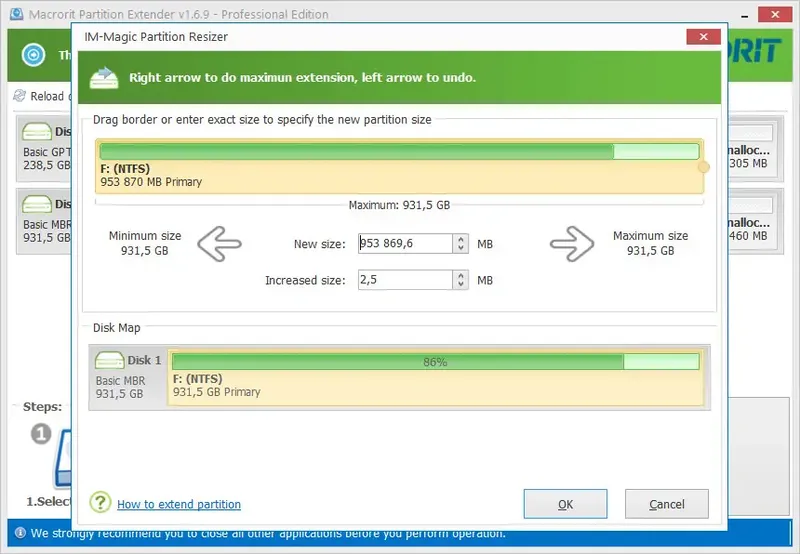Open How to extend partition link
Viewport: 800px width, 554px height.
pyautogui.click(x=179, y=504)
